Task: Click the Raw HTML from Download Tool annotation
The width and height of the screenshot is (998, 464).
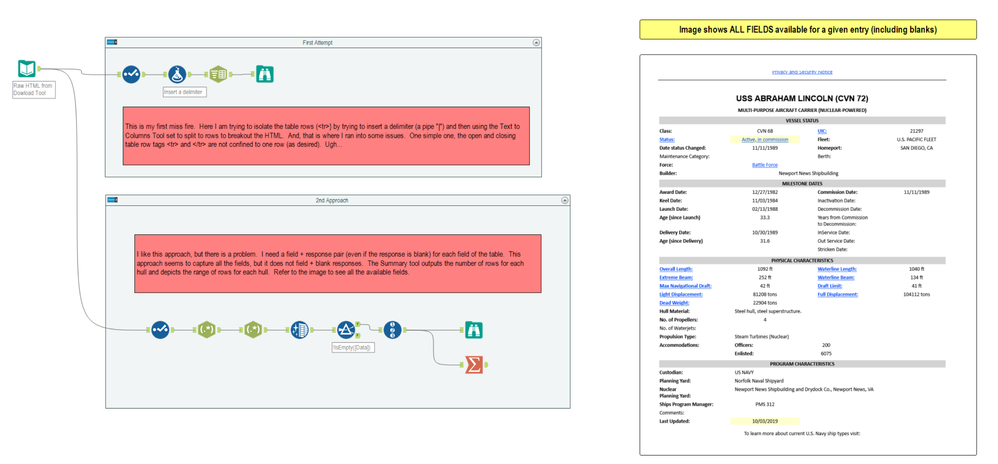Action: [33, 89]
